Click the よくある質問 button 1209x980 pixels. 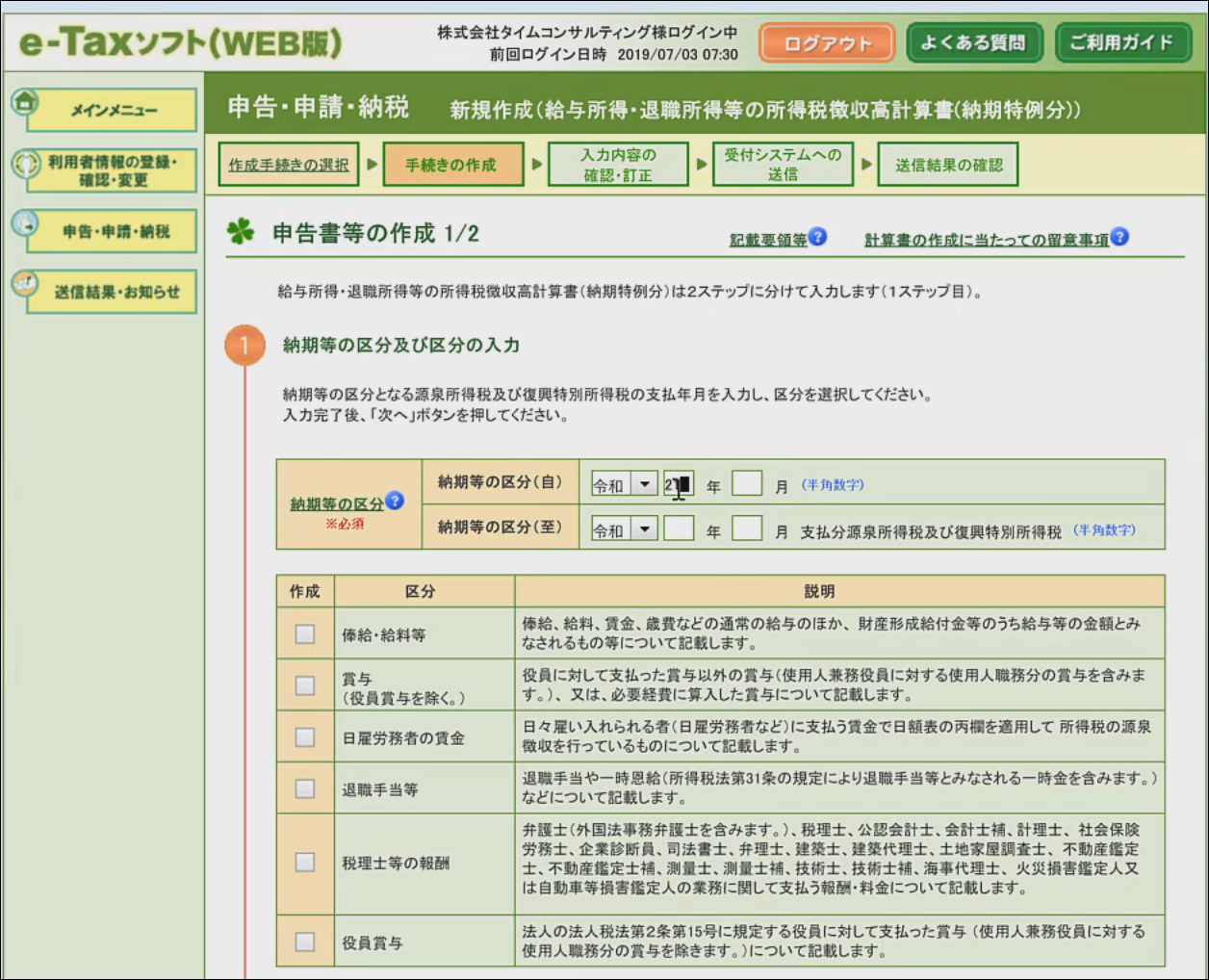coord(974,42)
